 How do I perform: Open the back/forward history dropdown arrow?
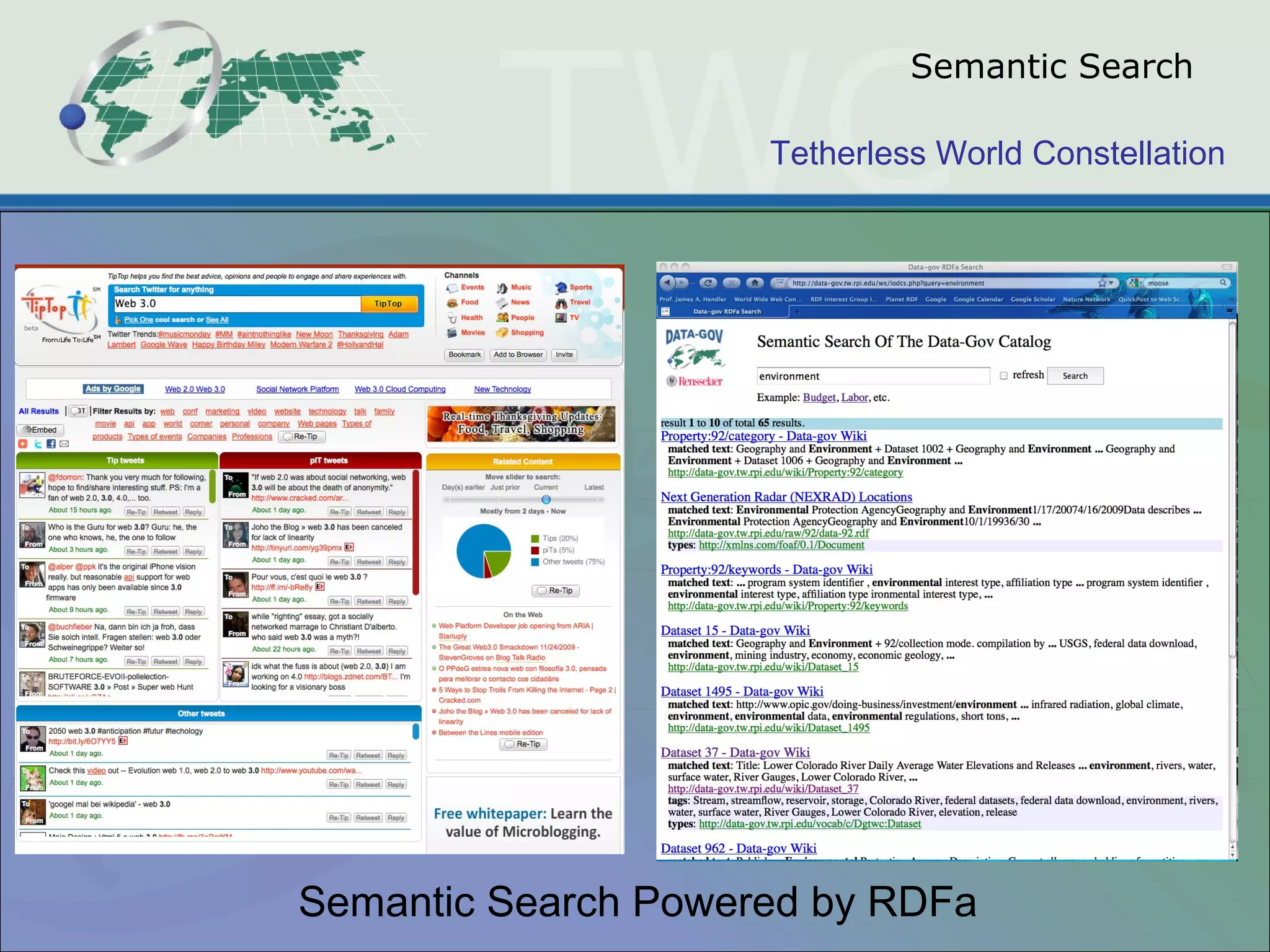(691, 283)
